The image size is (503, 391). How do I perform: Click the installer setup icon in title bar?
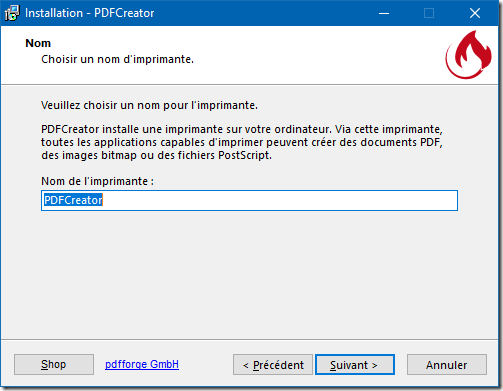click(x=12, y=13)
